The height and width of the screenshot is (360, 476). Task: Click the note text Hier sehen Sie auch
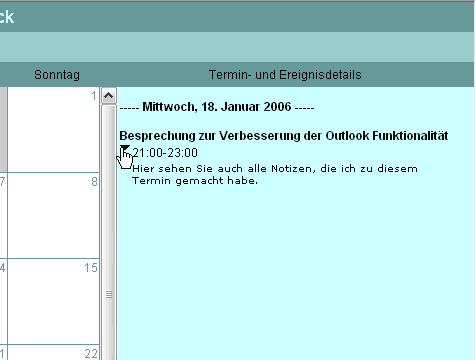tap(275, 175)
